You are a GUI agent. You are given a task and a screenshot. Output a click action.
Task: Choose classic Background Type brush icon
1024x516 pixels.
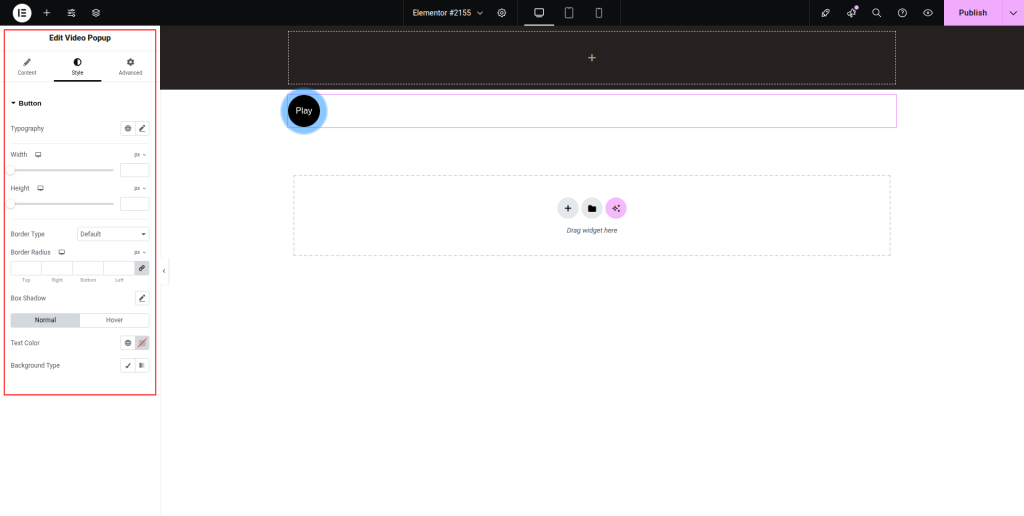point(128,366)
